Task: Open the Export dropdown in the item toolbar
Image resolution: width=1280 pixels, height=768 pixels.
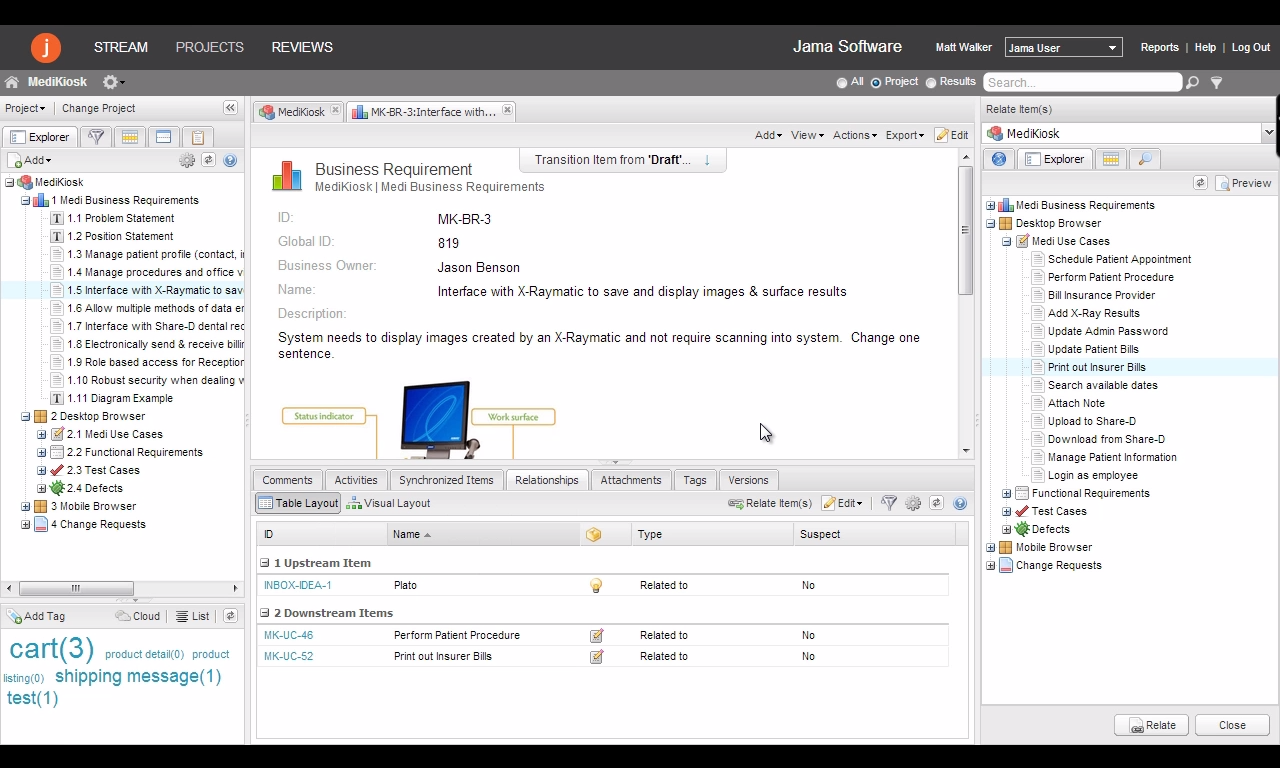Action: 905,135
